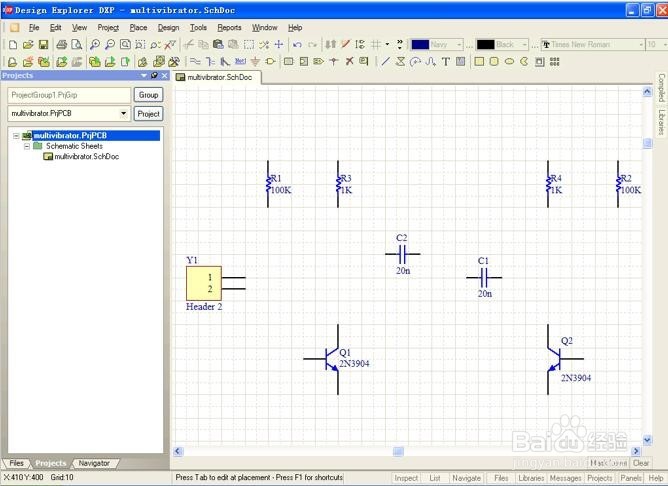Click the Inspect status bar button

tap(406, 478)
